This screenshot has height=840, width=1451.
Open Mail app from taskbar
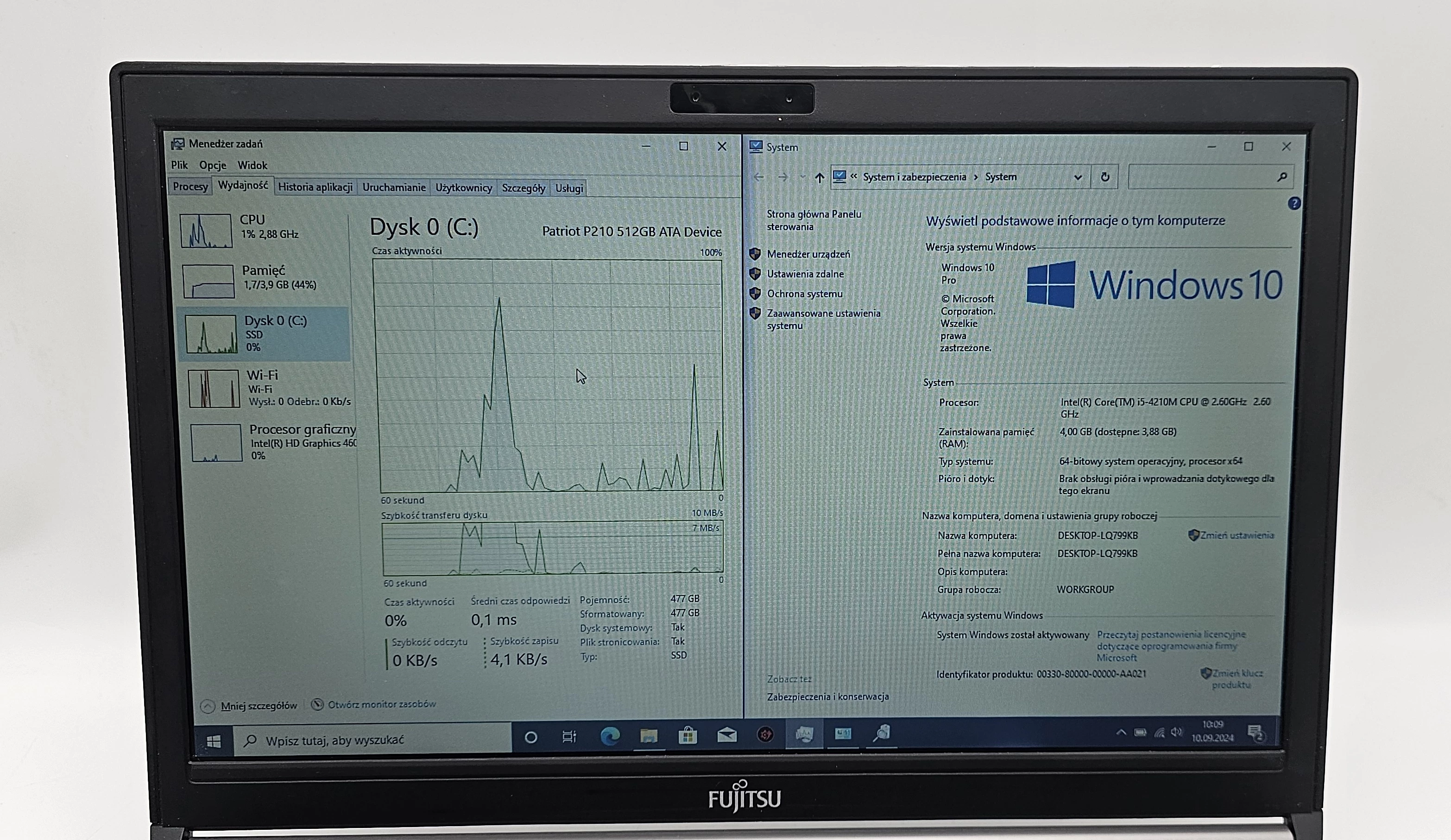pos(726,735)
